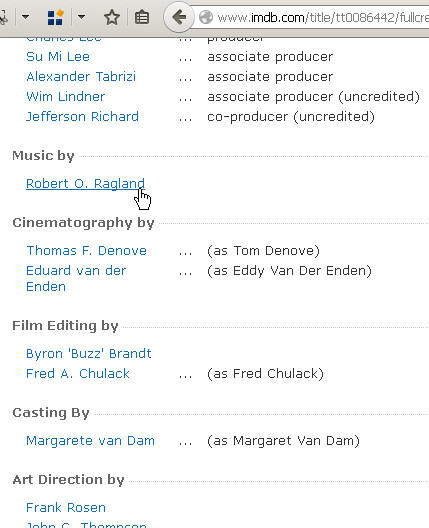
Task: Visit Margarete van Dam casting link
Action: [90, 440]
